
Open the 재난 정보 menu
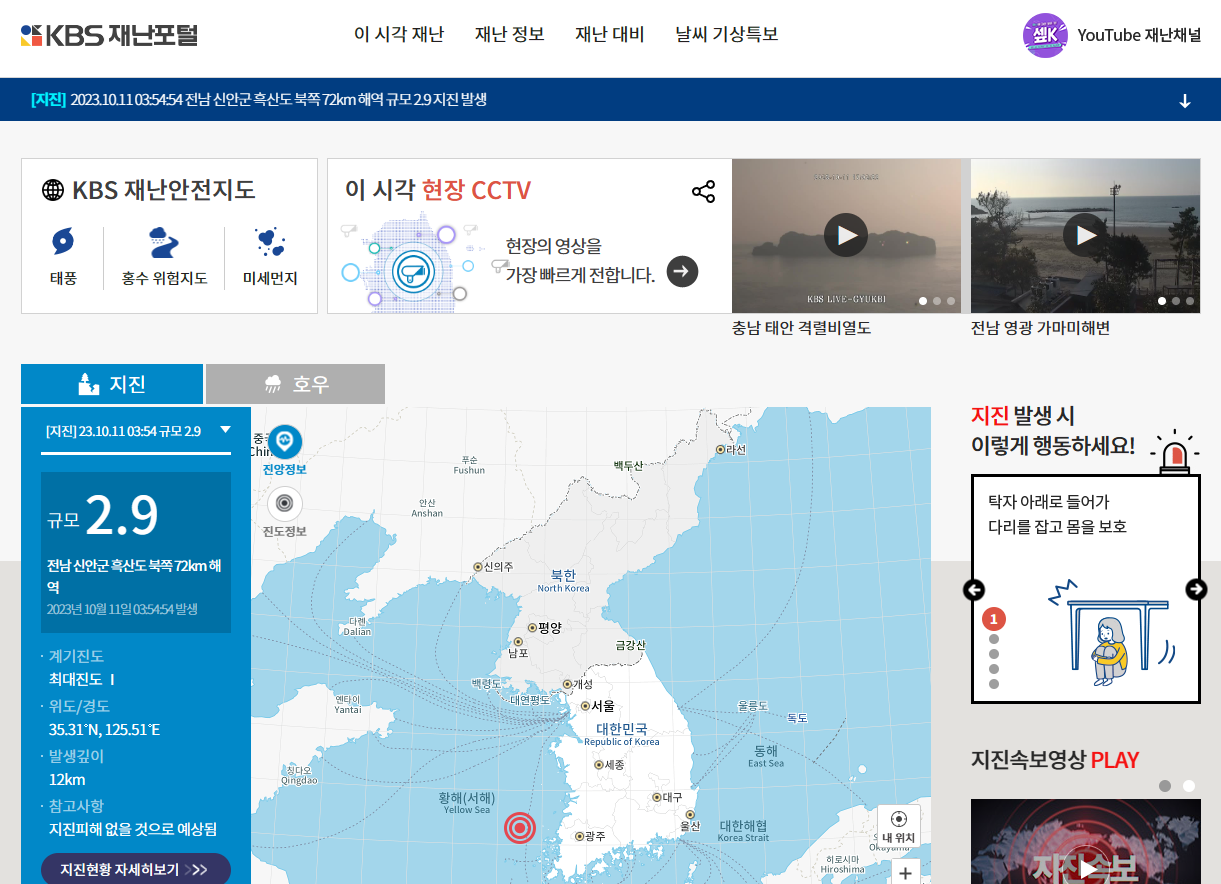tap(510, 35)
